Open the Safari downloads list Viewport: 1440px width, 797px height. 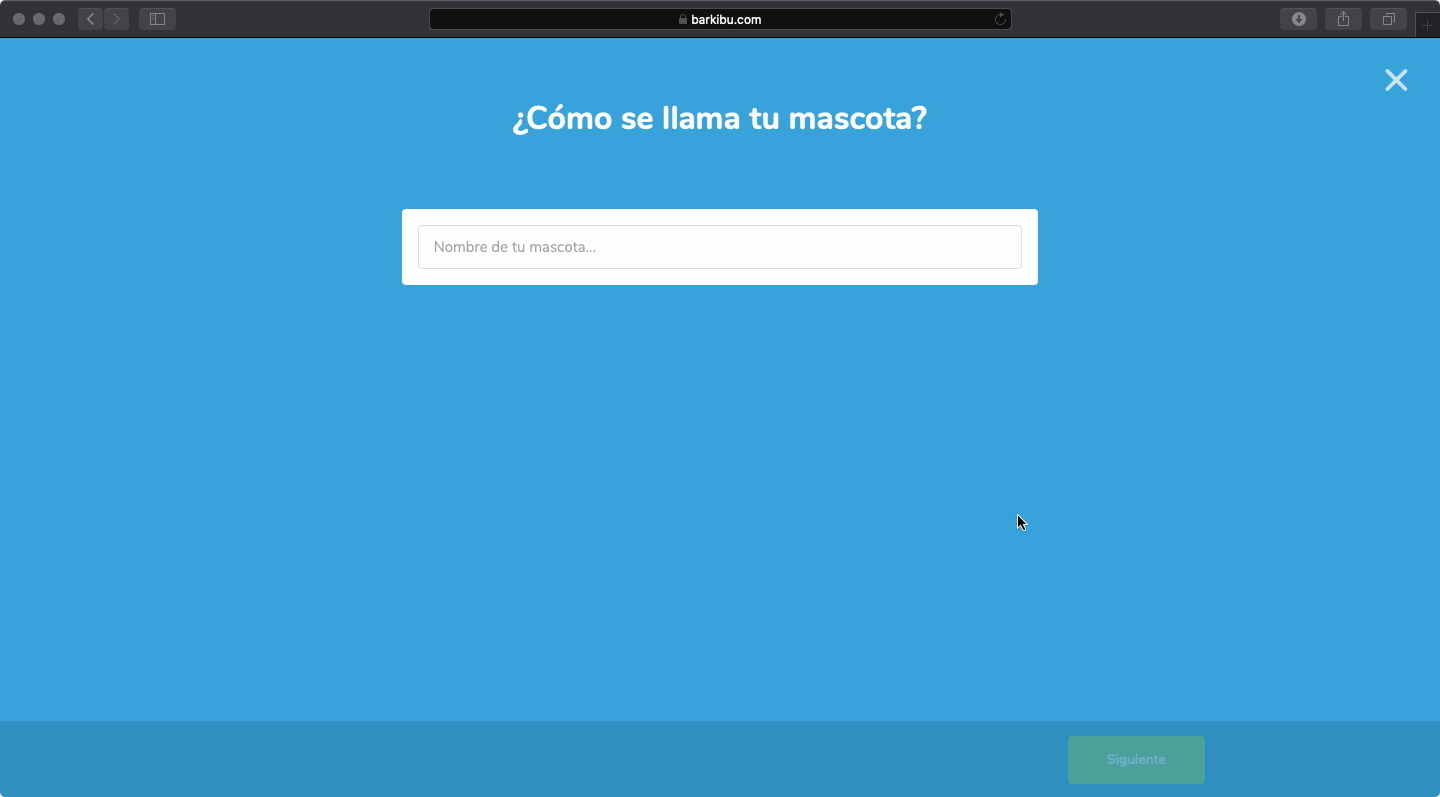[x=1298, y=19]
